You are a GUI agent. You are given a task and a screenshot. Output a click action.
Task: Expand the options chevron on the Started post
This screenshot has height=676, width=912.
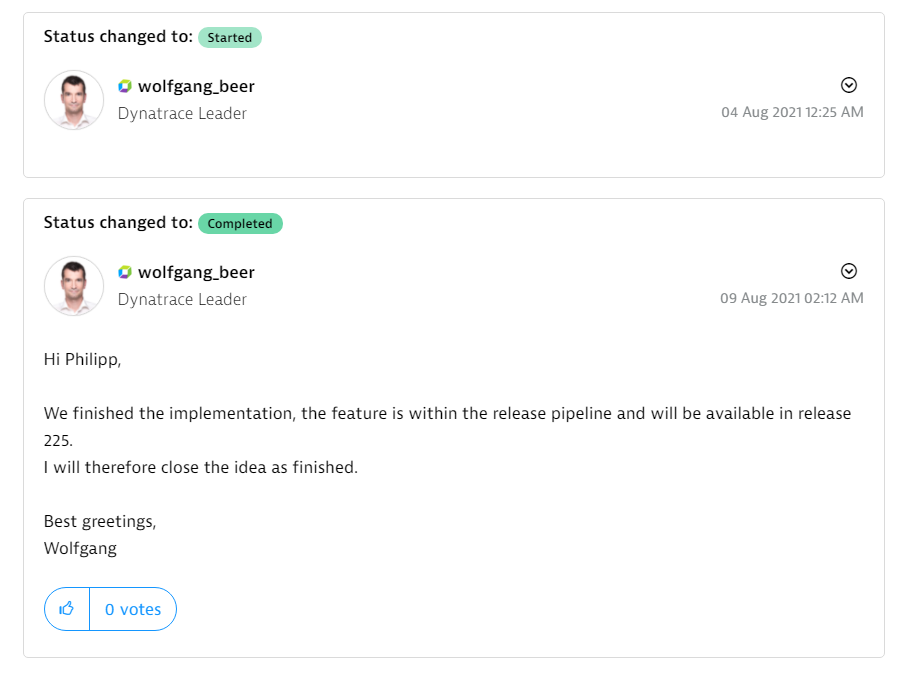click(x=849, y=85)
